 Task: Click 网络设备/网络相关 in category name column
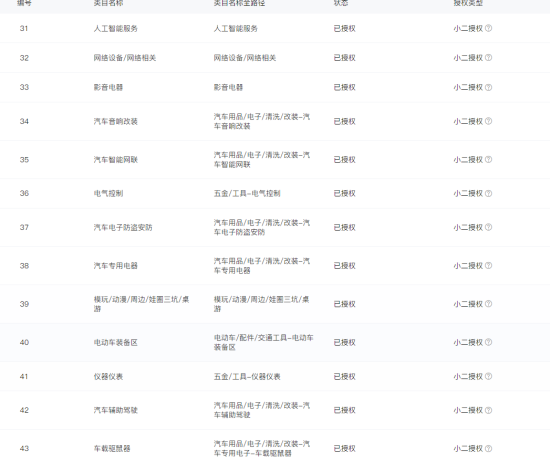point(125,58)
